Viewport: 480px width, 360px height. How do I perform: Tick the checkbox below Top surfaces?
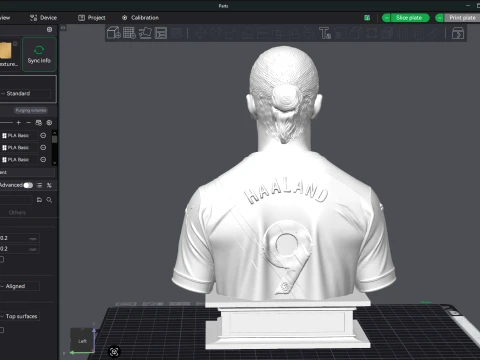2,330
